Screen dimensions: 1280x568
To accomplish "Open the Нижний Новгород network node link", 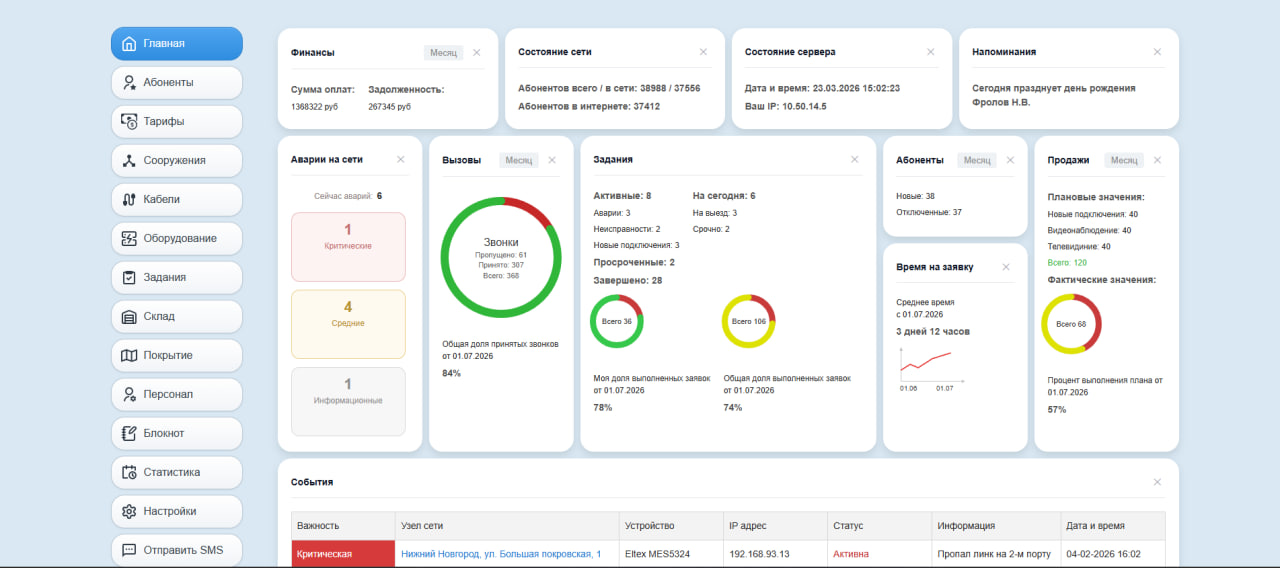I will click(x=501, y=554).
